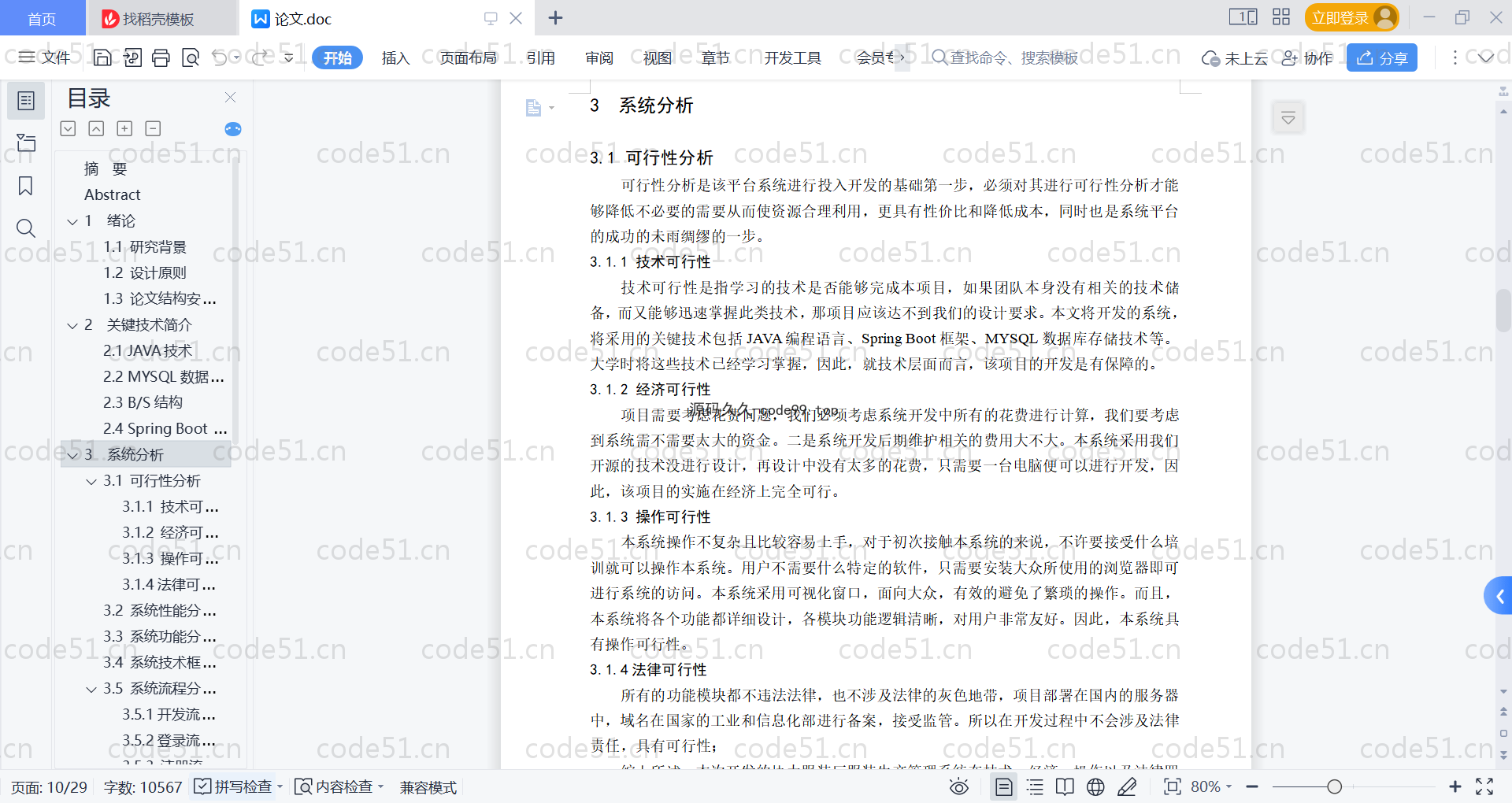1512x803 pixels.
Task: Collapse the '1 绪论' outline section
Action: point(72,221)
